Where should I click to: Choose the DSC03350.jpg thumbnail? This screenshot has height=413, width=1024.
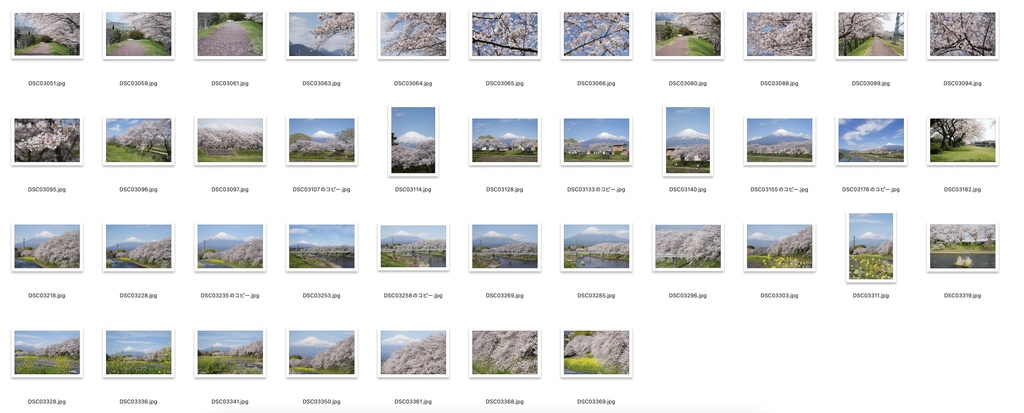click(322, 353)
